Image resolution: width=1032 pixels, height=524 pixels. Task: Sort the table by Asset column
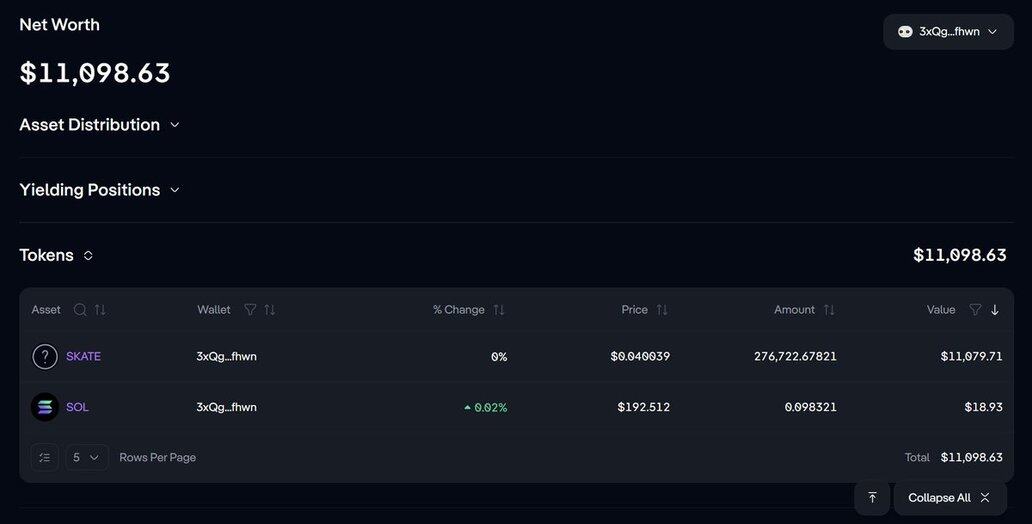point(100,310)
